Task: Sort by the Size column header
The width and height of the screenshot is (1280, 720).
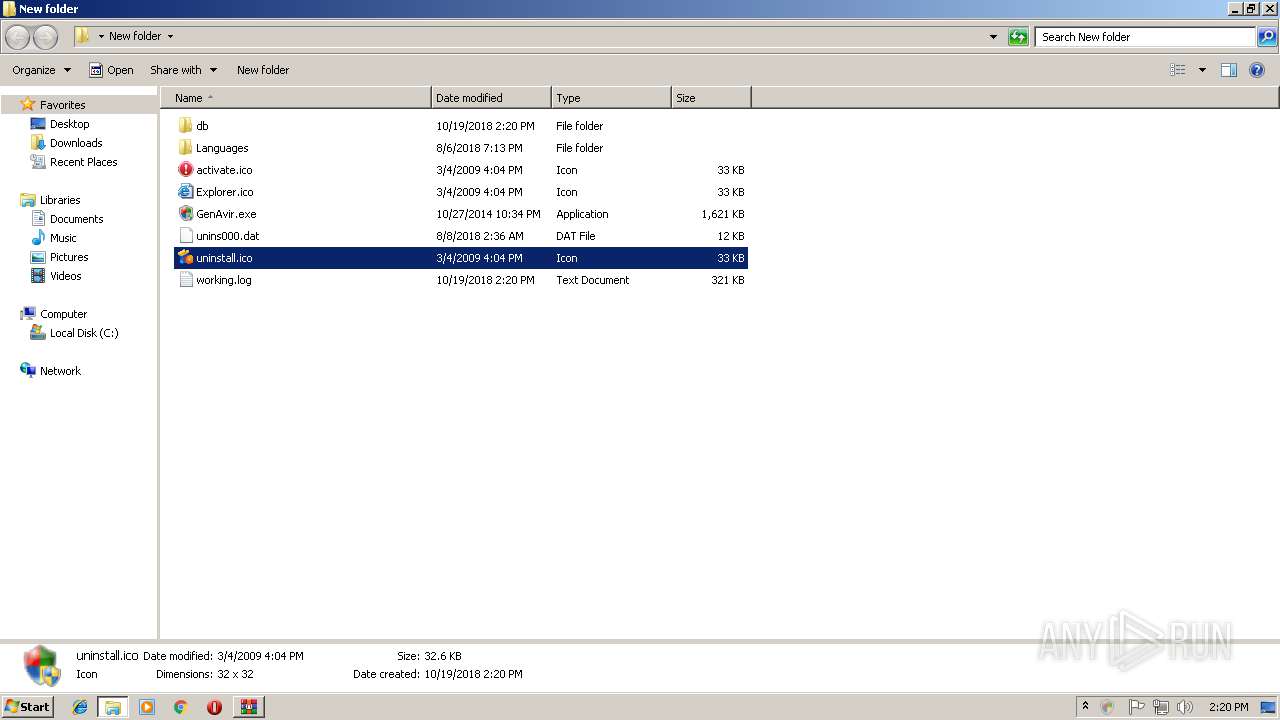Action: click(711, 98)
